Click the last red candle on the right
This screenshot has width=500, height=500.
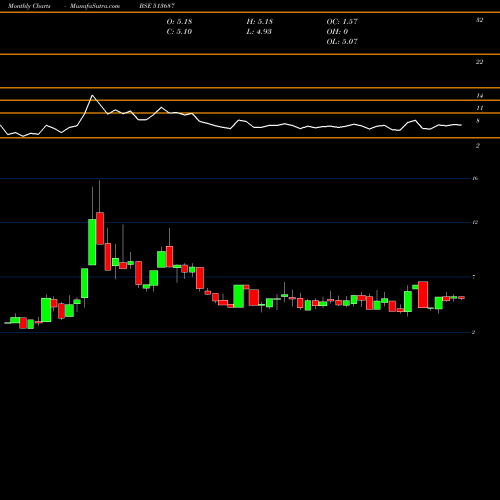click(x=461, y=298)
